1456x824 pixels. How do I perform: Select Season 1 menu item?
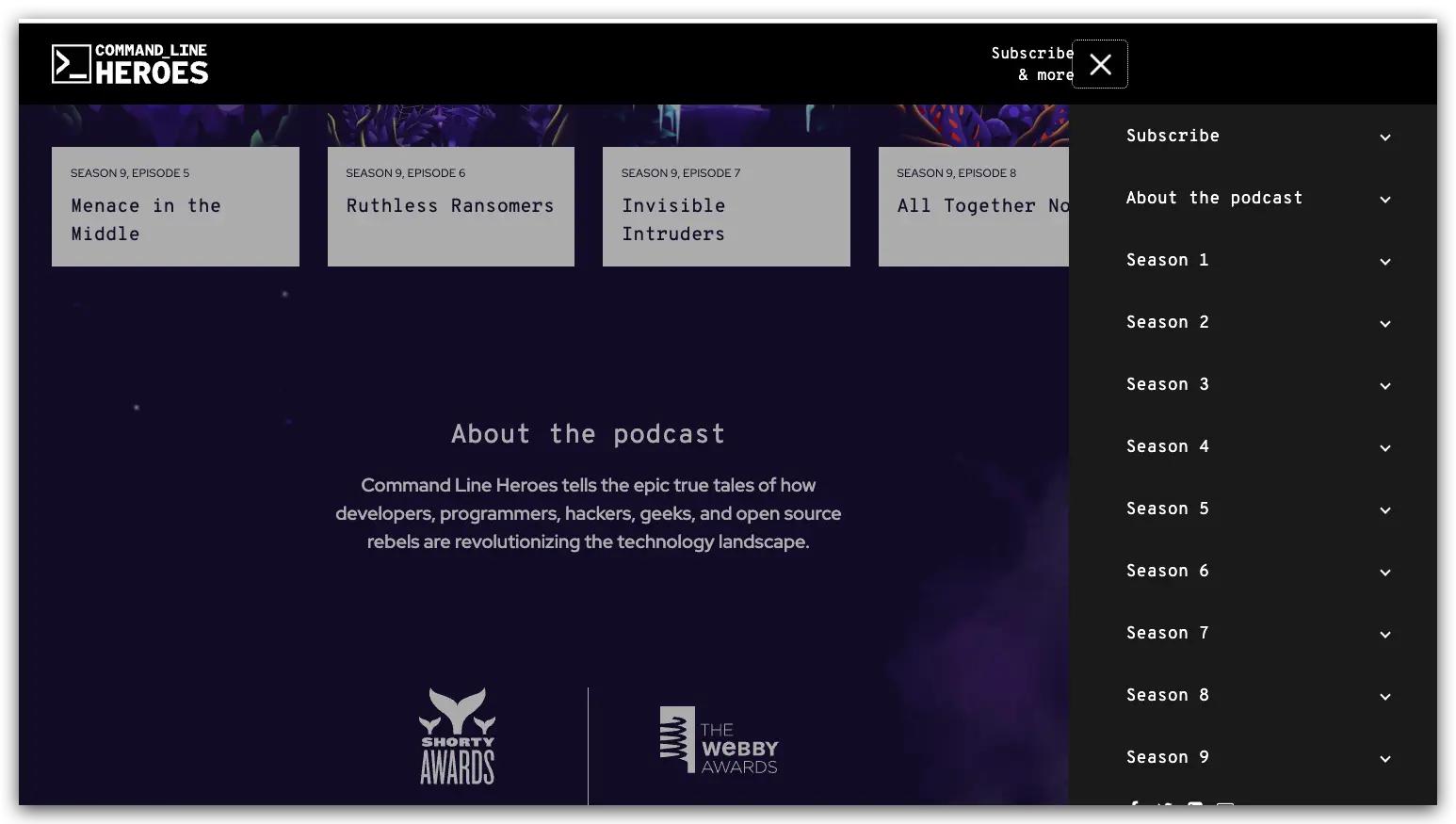(1168, 260)
